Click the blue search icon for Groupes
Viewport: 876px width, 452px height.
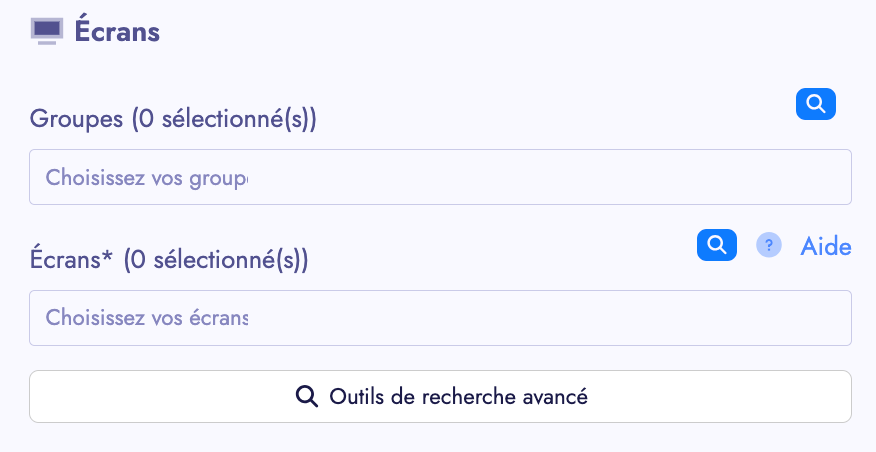(815, 104)
